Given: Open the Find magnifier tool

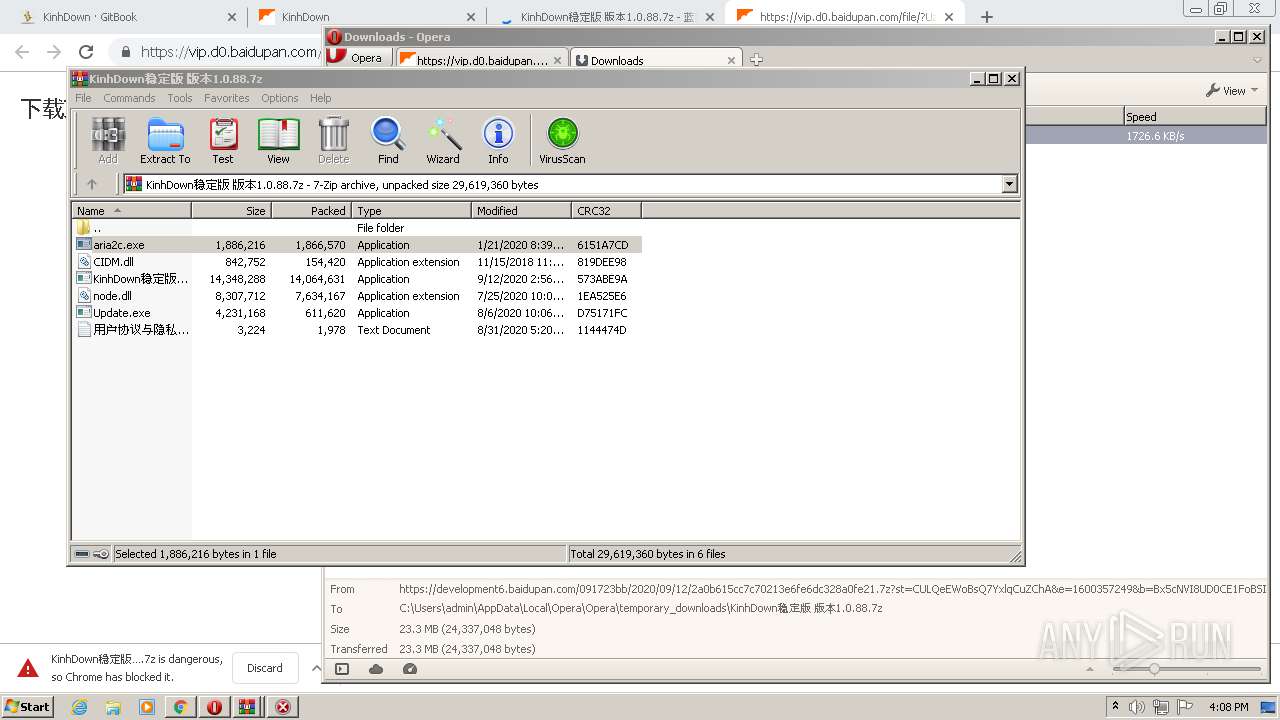Looking at the screenshot, I should [x=388, y=140].
